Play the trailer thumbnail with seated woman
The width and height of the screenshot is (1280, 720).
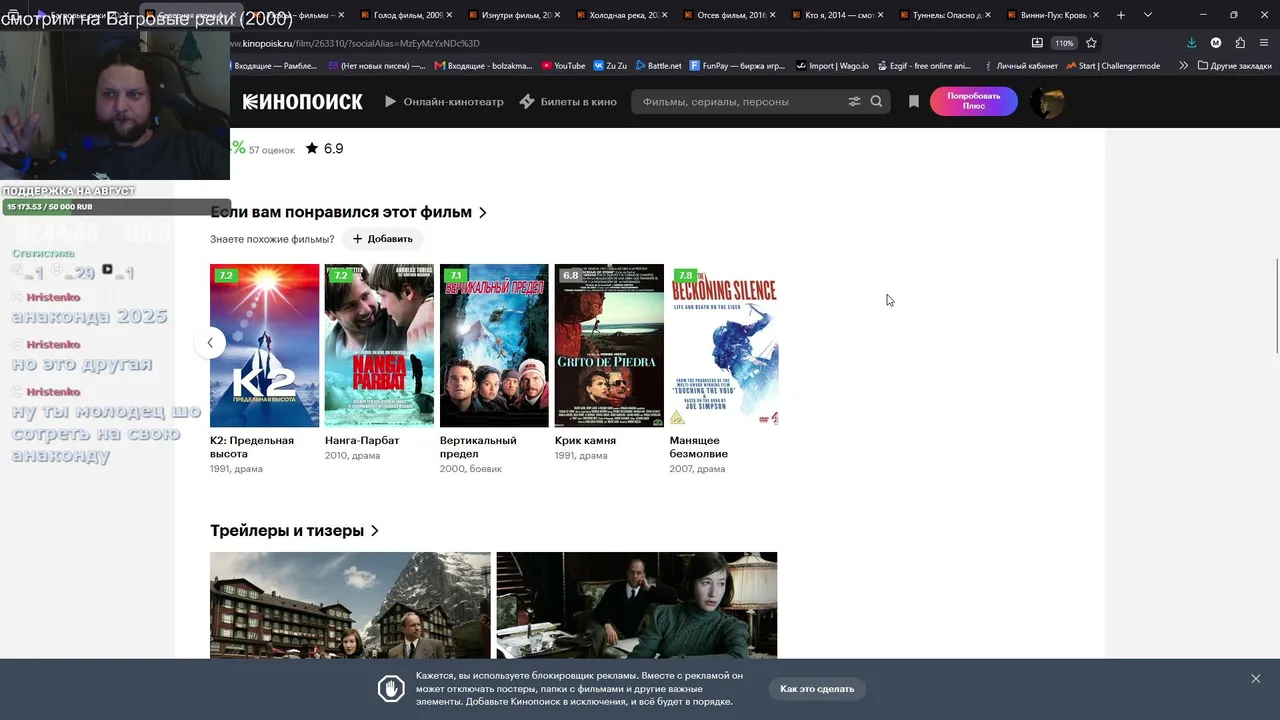[637, 605]
